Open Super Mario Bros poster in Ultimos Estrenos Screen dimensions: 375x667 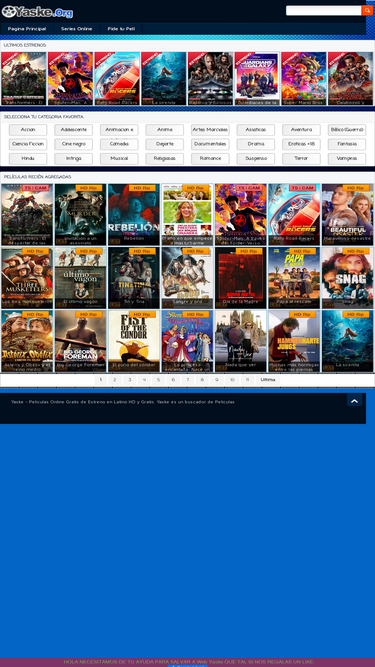tap(304, 79)
